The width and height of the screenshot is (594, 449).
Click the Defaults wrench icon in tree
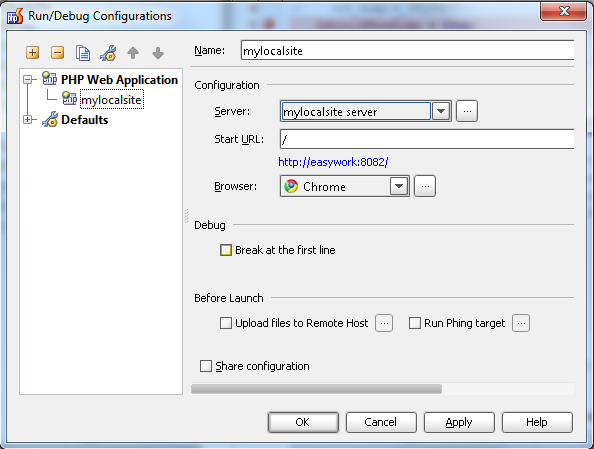50,119
